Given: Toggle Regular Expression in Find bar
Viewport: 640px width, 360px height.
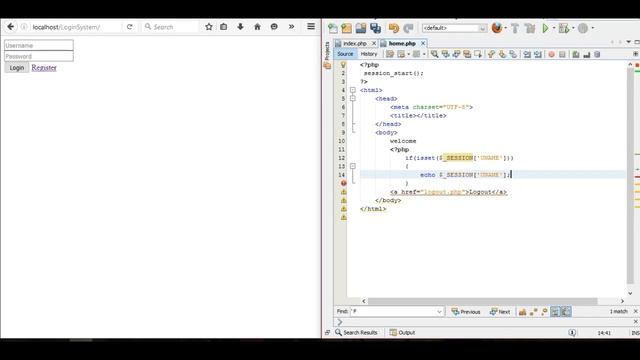Looking at the screenshot, I should pyautogui.click(x=544, y=312).
